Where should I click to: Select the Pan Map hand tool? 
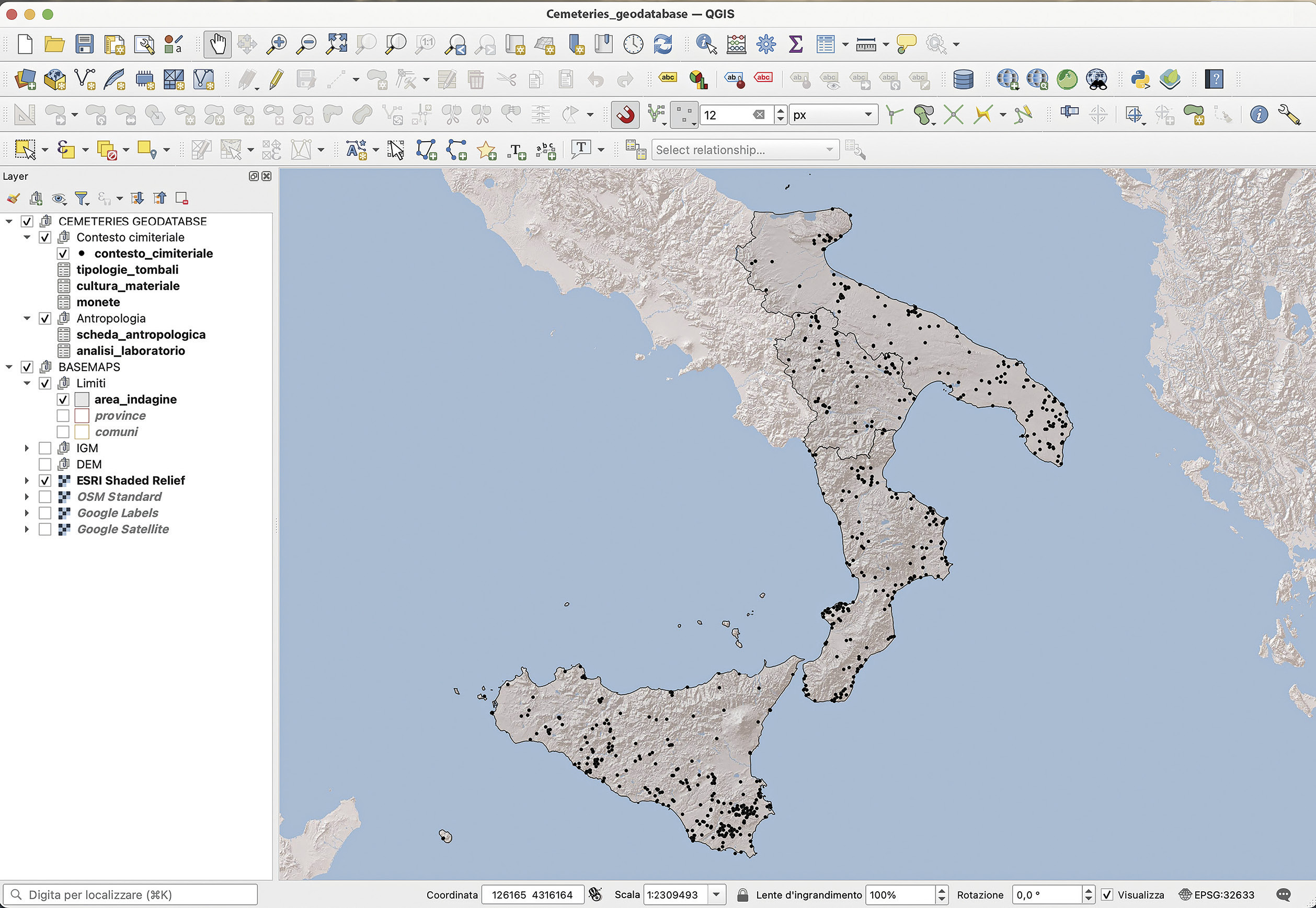coord(218,44)
